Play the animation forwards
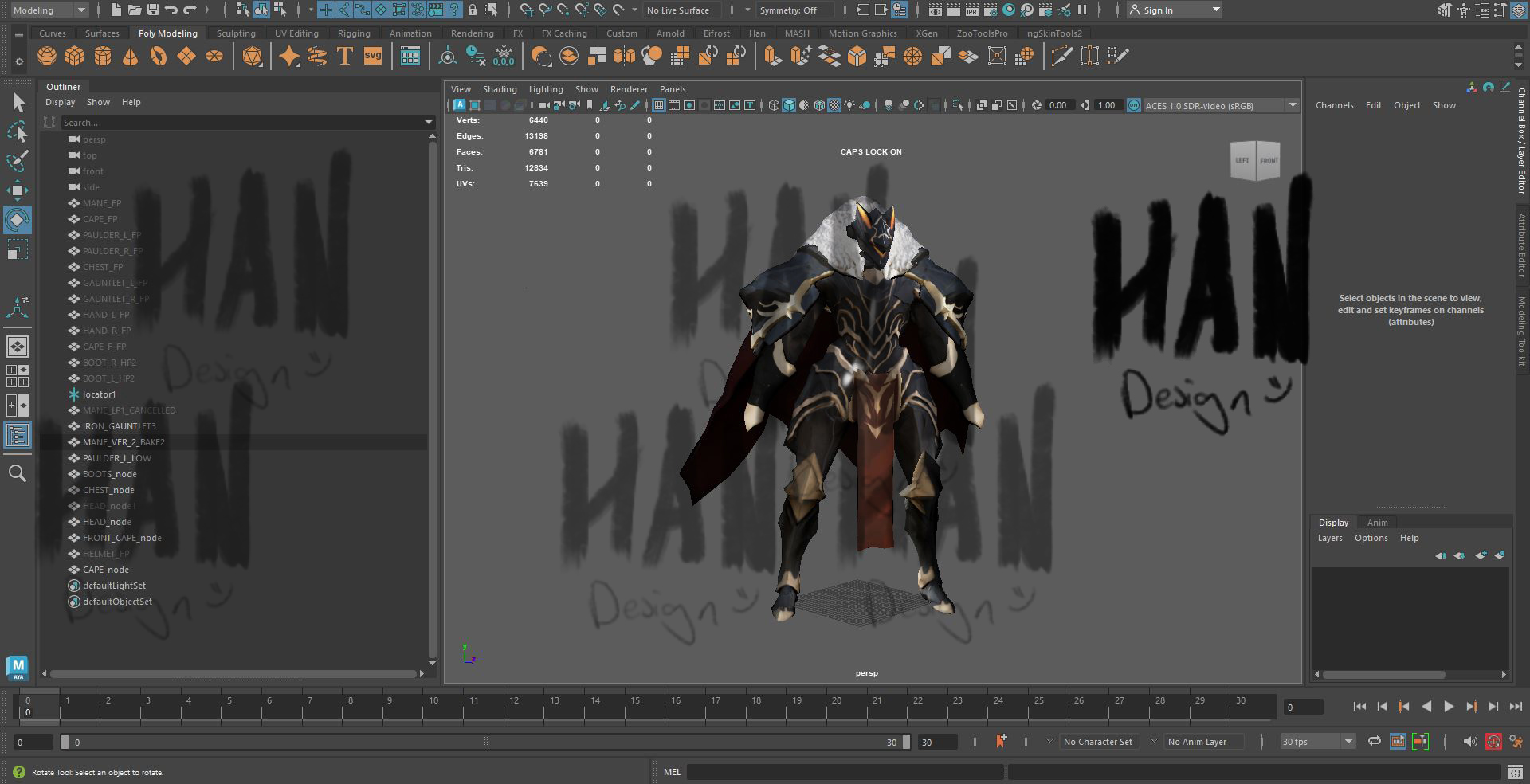This screenshot has height=784, width=1530. 1449,706
